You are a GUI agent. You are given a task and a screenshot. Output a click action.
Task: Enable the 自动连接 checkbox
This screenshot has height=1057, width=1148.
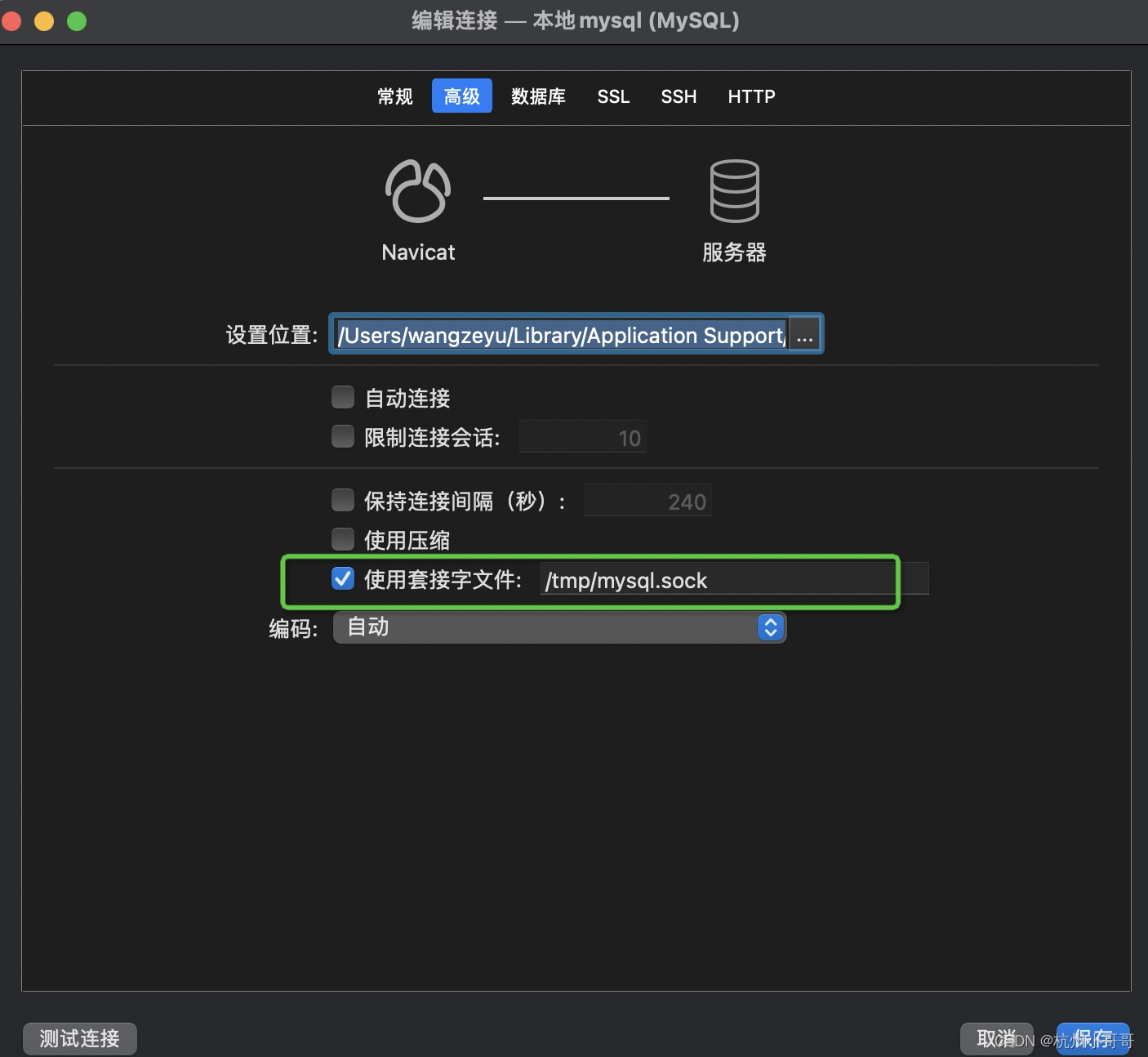[x=342, y=398]
